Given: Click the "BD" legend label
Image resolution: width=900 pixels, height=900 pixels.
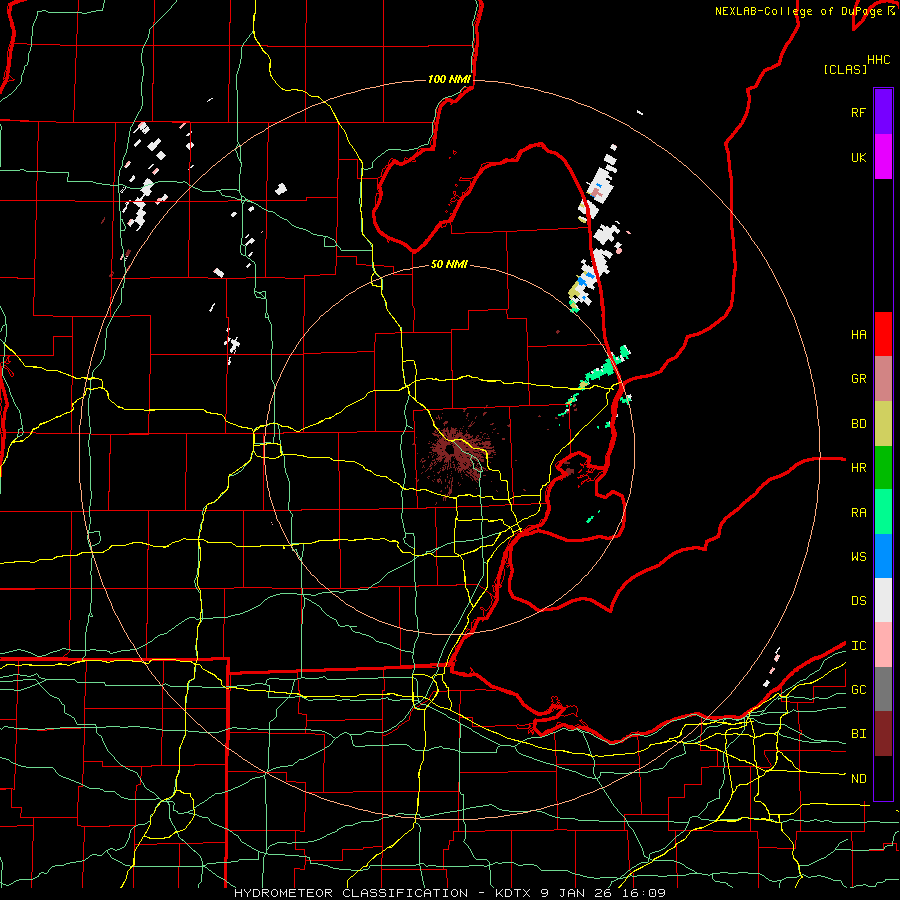Looking at the screenshot, I should tap(858, 424).
